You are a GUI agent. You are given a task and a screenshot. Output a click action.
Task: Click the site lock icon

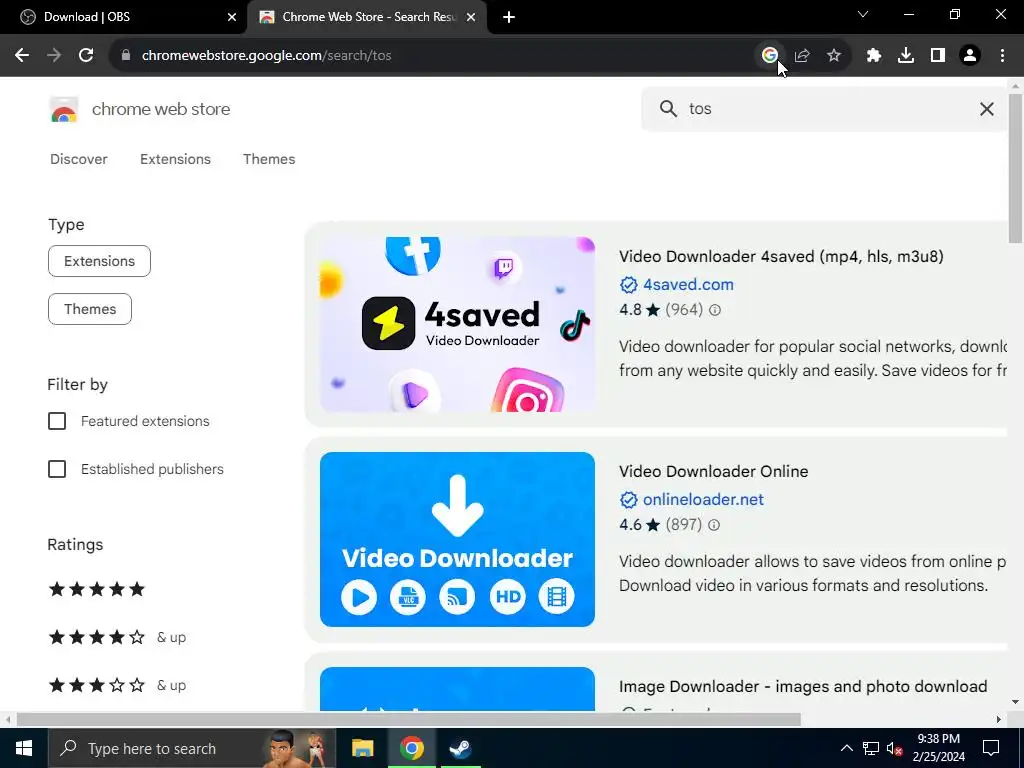point(126,56)
